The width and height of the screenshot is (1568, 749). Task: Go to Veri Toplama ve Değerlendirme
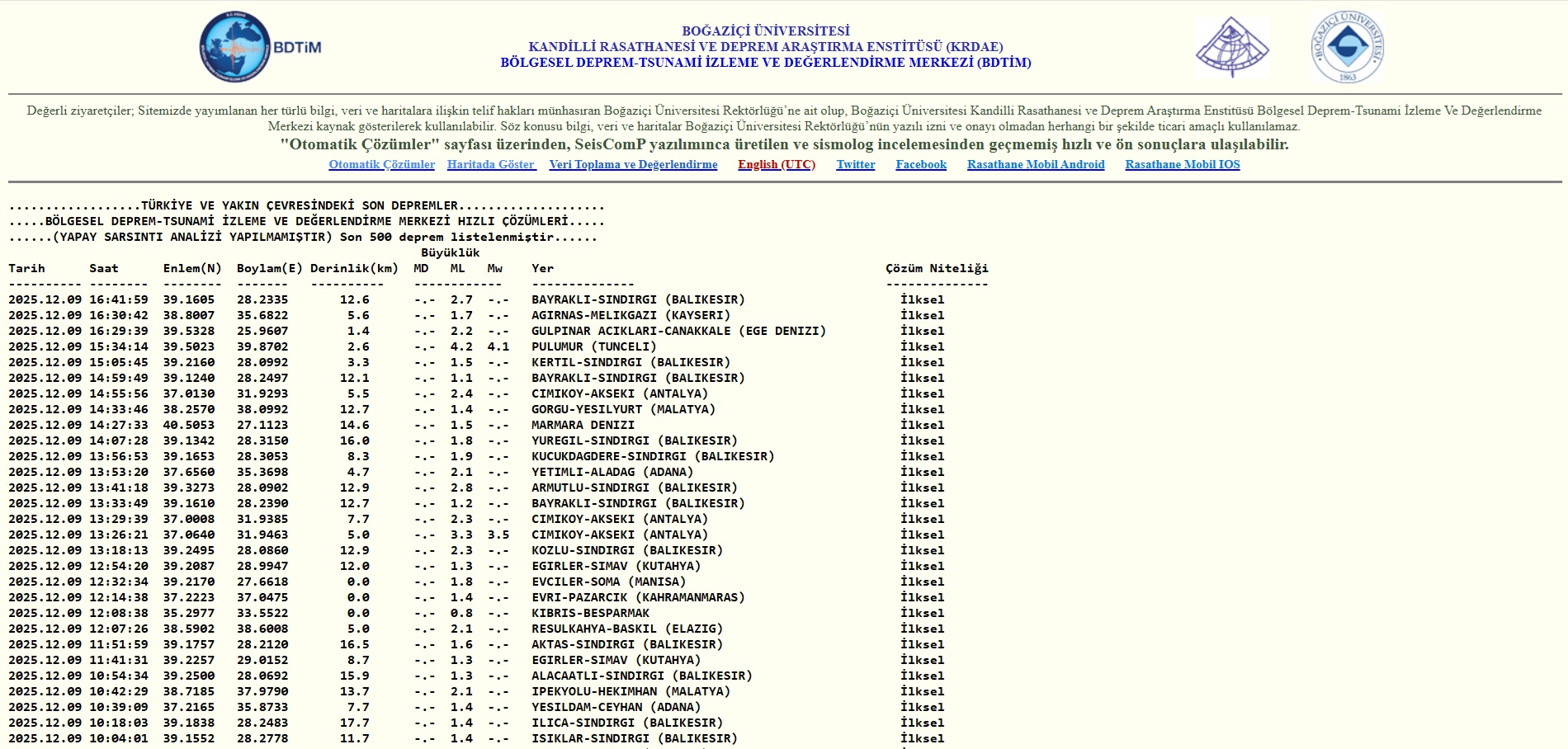click(633, 164)
